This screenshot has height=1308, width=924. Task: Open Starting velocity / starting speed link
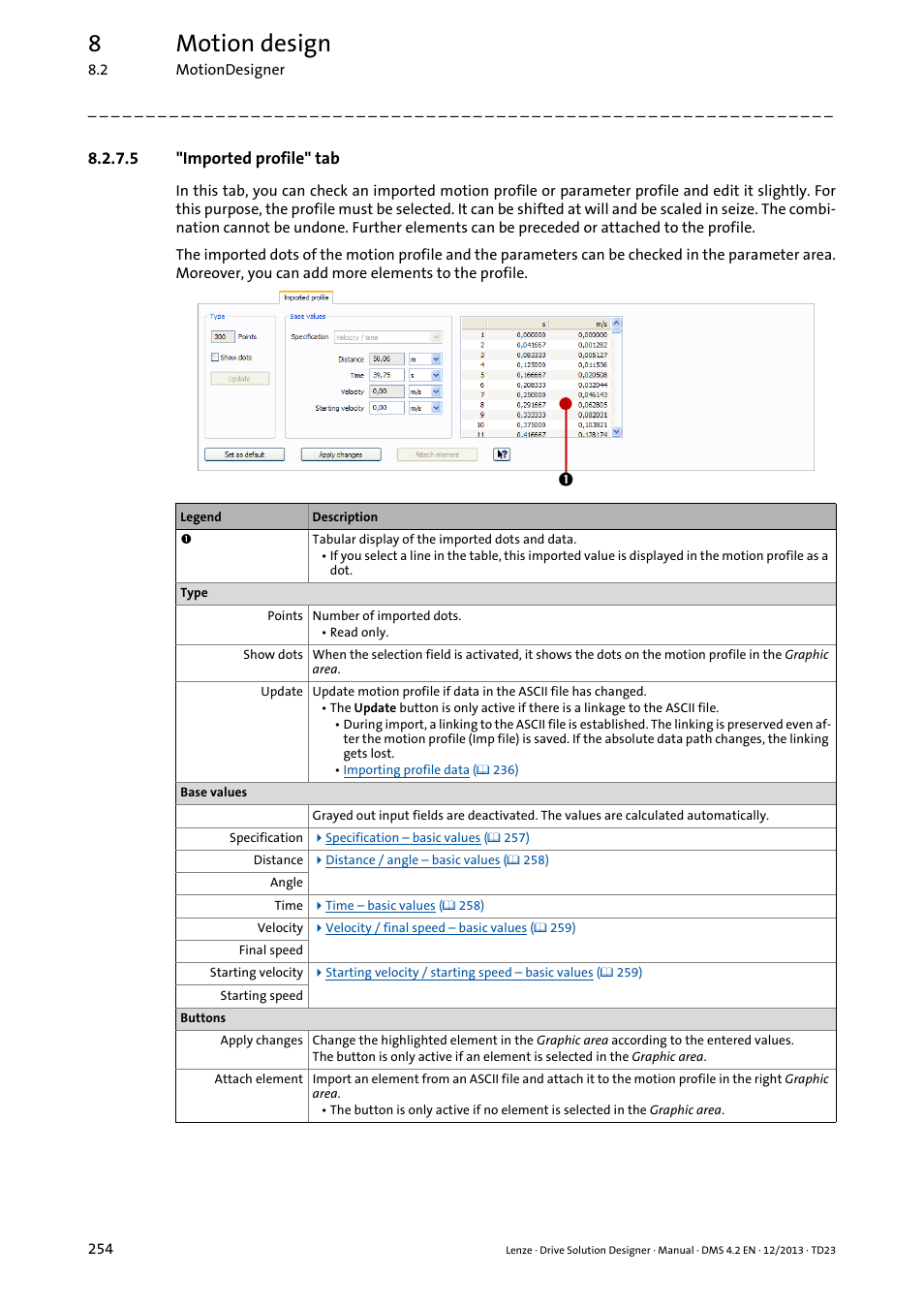coord(459,973)
